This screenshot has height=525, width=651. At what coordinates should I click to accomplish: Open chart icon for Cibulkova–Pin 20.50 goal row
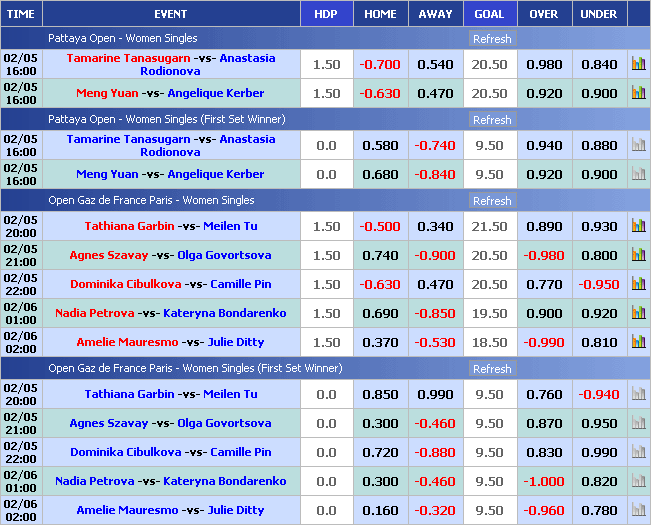pos(638,284)
